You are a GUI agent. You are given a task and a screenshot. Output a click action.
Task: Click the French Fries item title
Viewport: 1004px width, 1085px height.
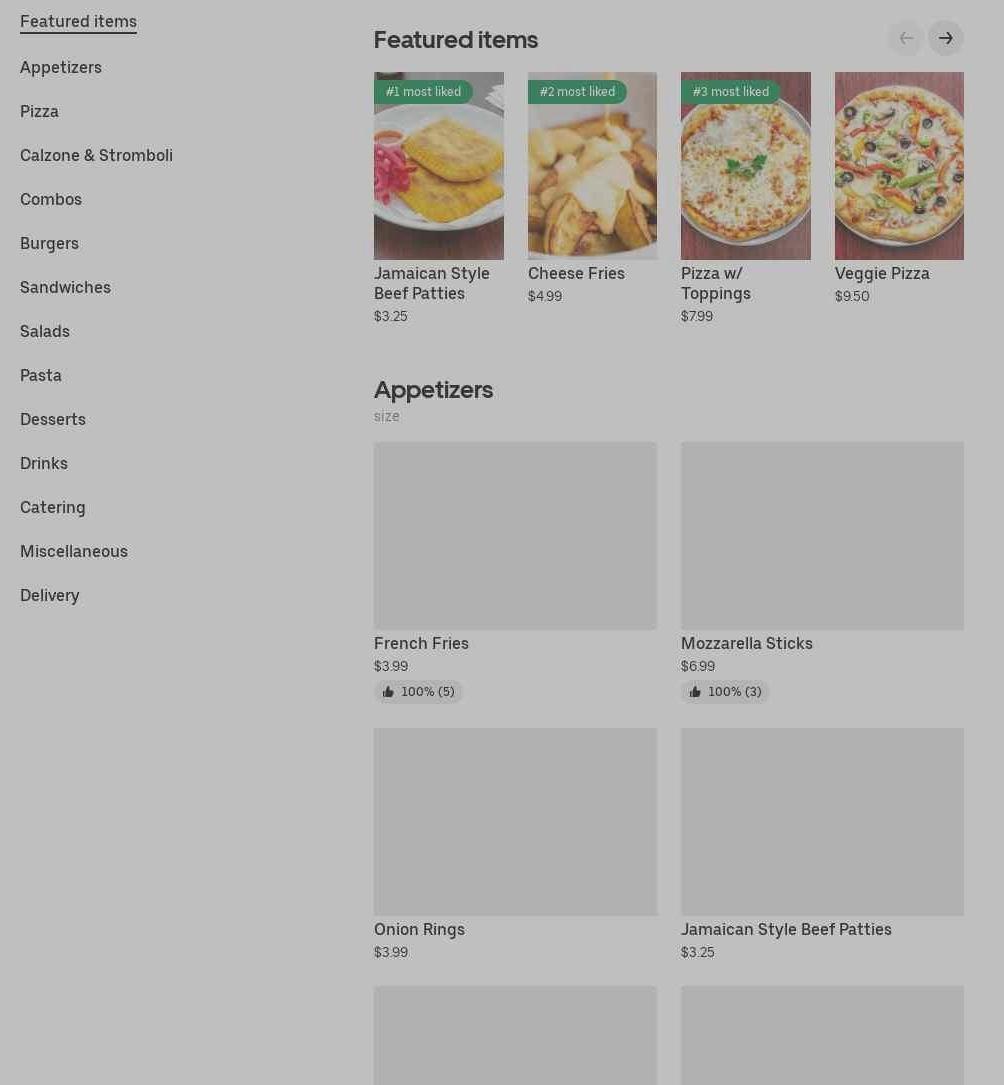tap(421, 644)
